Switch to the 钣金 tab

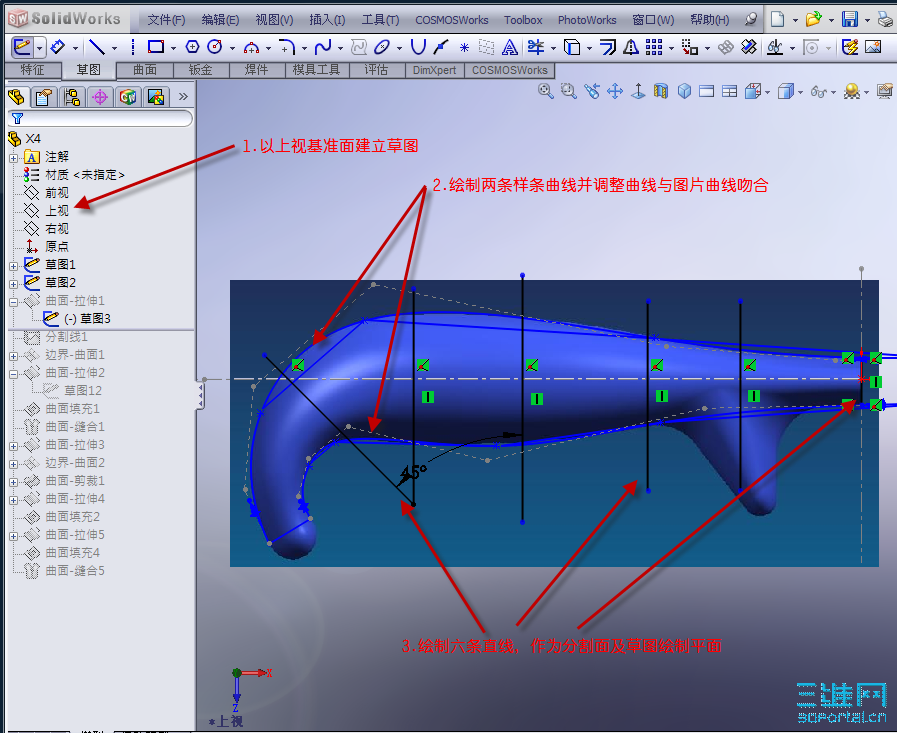[x=201, y=70]
